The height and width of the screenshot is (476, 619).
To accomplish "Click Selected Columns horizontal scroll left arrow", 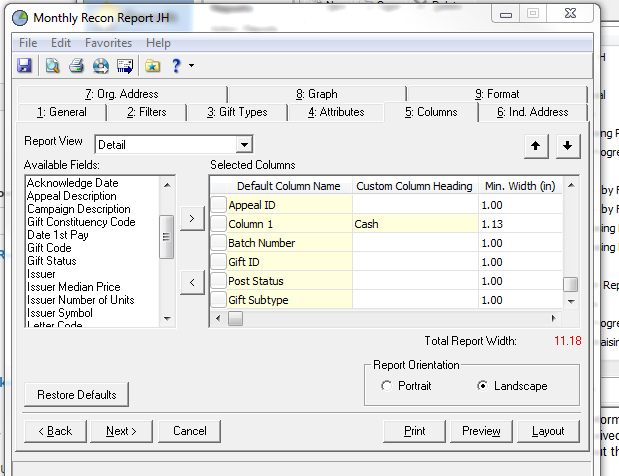I will 218,318.
